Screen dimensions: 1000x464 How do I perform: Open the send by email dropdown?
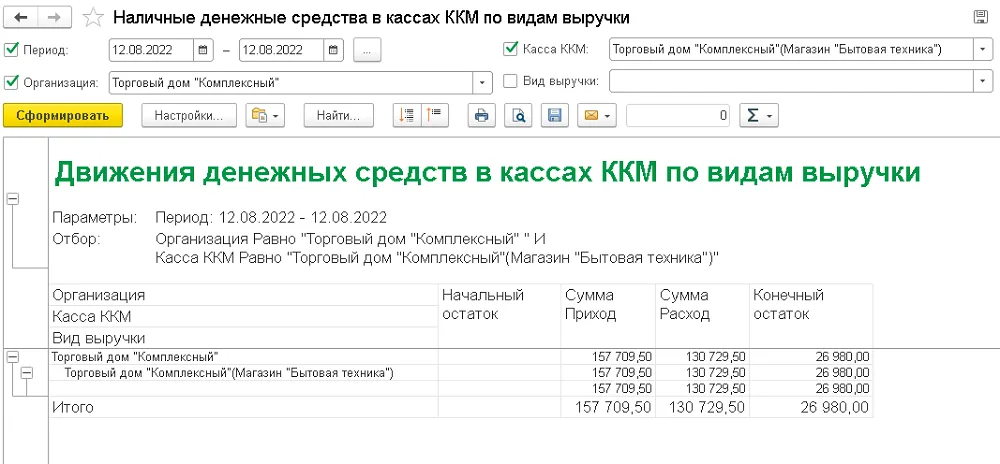coord(596,115)
